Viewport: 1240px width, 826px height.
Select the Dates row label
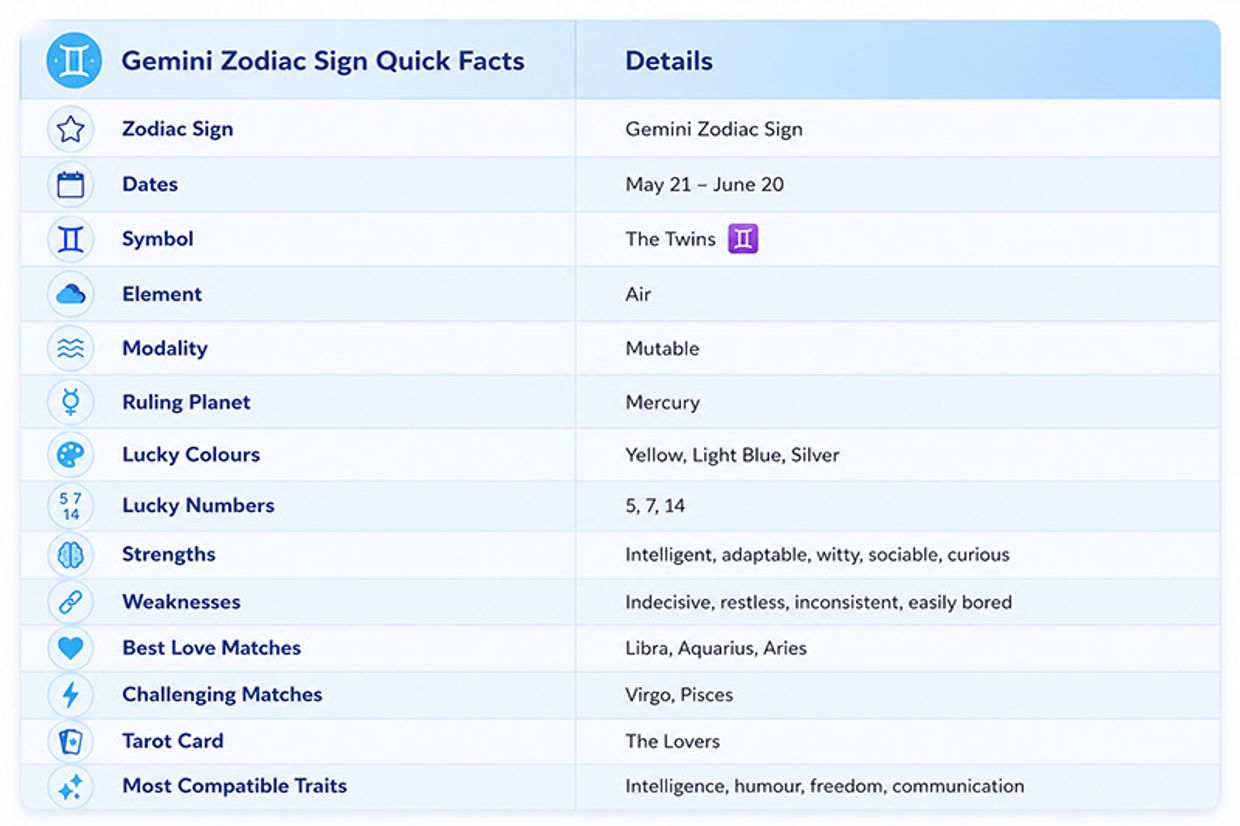(150, 184)
